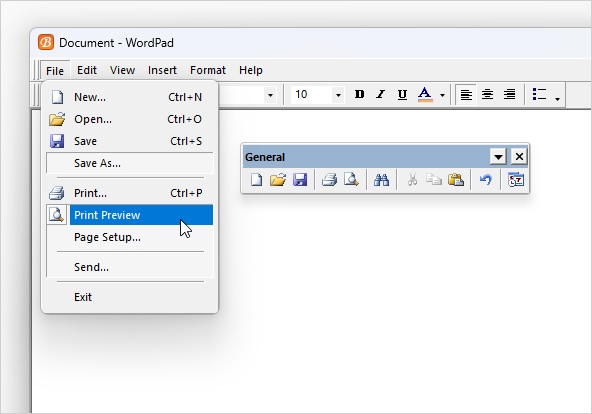Choose Save from File menu
This screenshot has width=592, height=414.
[x=130, y=141]
